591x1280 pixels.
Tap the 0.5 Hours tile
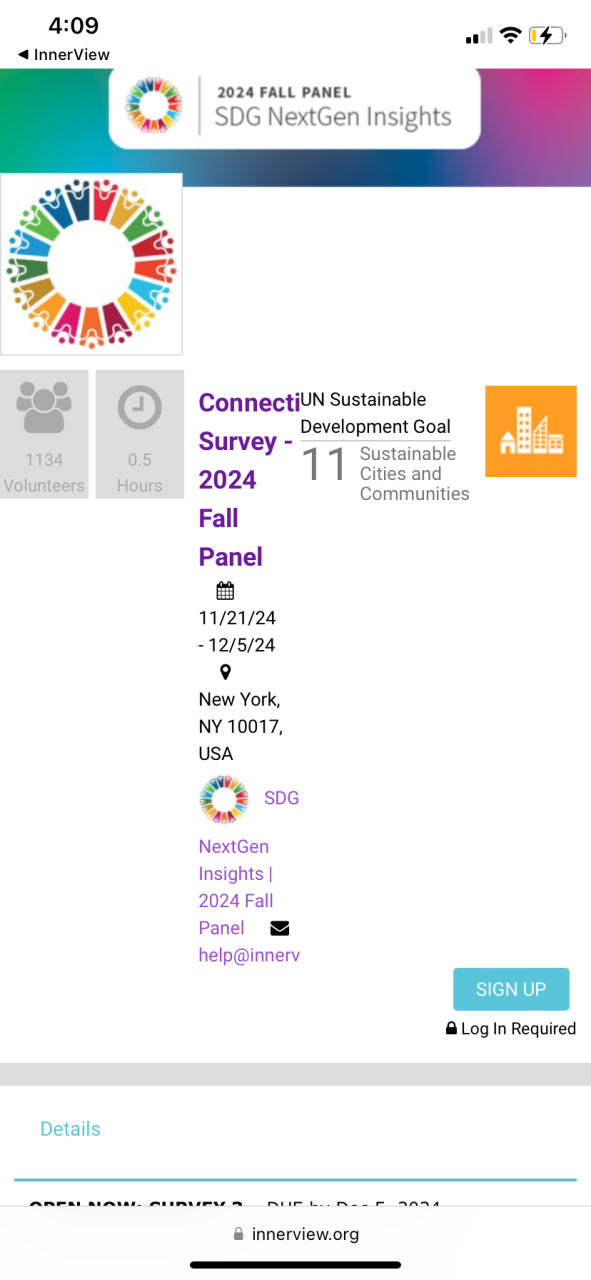[139, 434]
